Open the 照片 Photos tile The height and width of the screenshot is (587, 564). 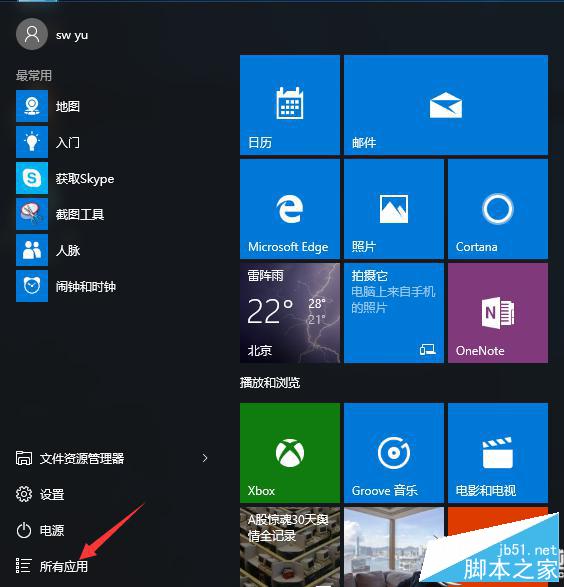(x=394, y=209)
